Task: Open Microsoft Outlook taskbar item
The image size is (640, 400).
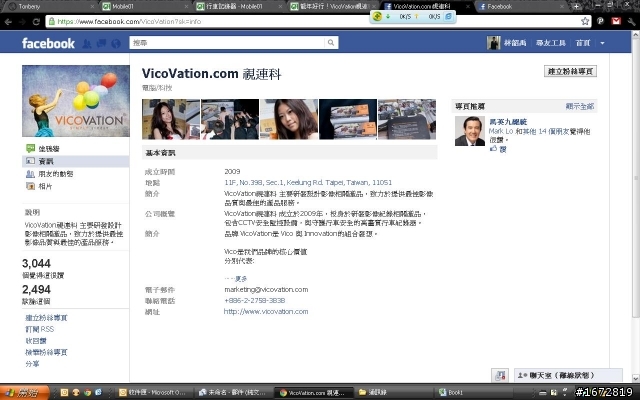Action: (x=151, y=392)
